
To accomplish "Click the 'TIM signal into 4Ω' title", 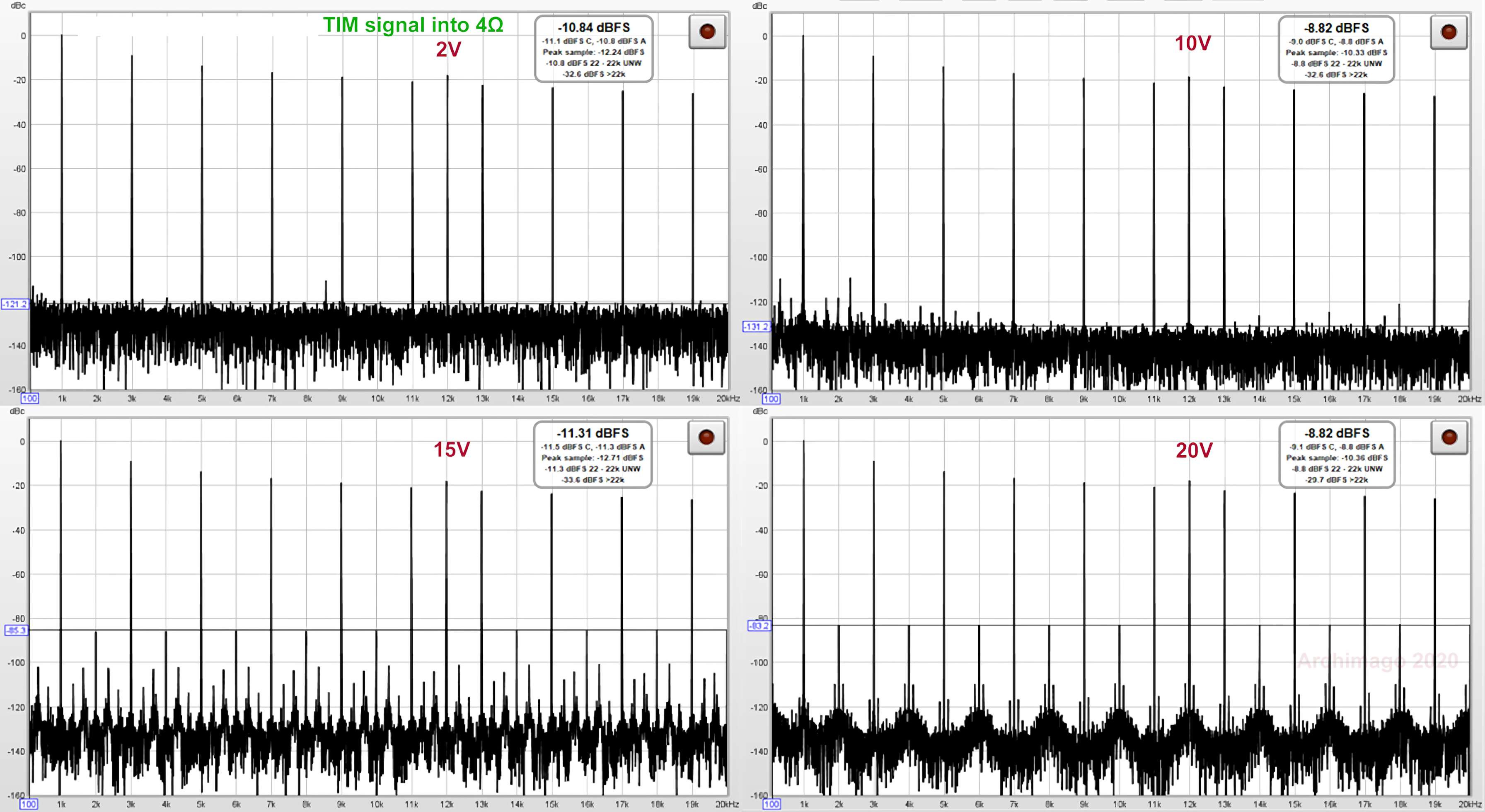I will pyautogui.click(x=413, y=25).
